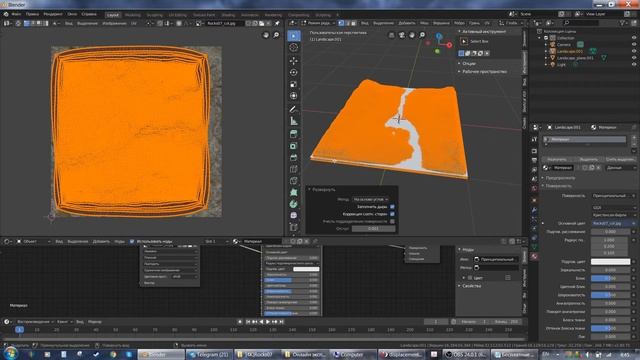Image resolution: width=640 pixels, height=360 pixels.
Task: Select the Inset Faces tool
Action: click(293, 146)
